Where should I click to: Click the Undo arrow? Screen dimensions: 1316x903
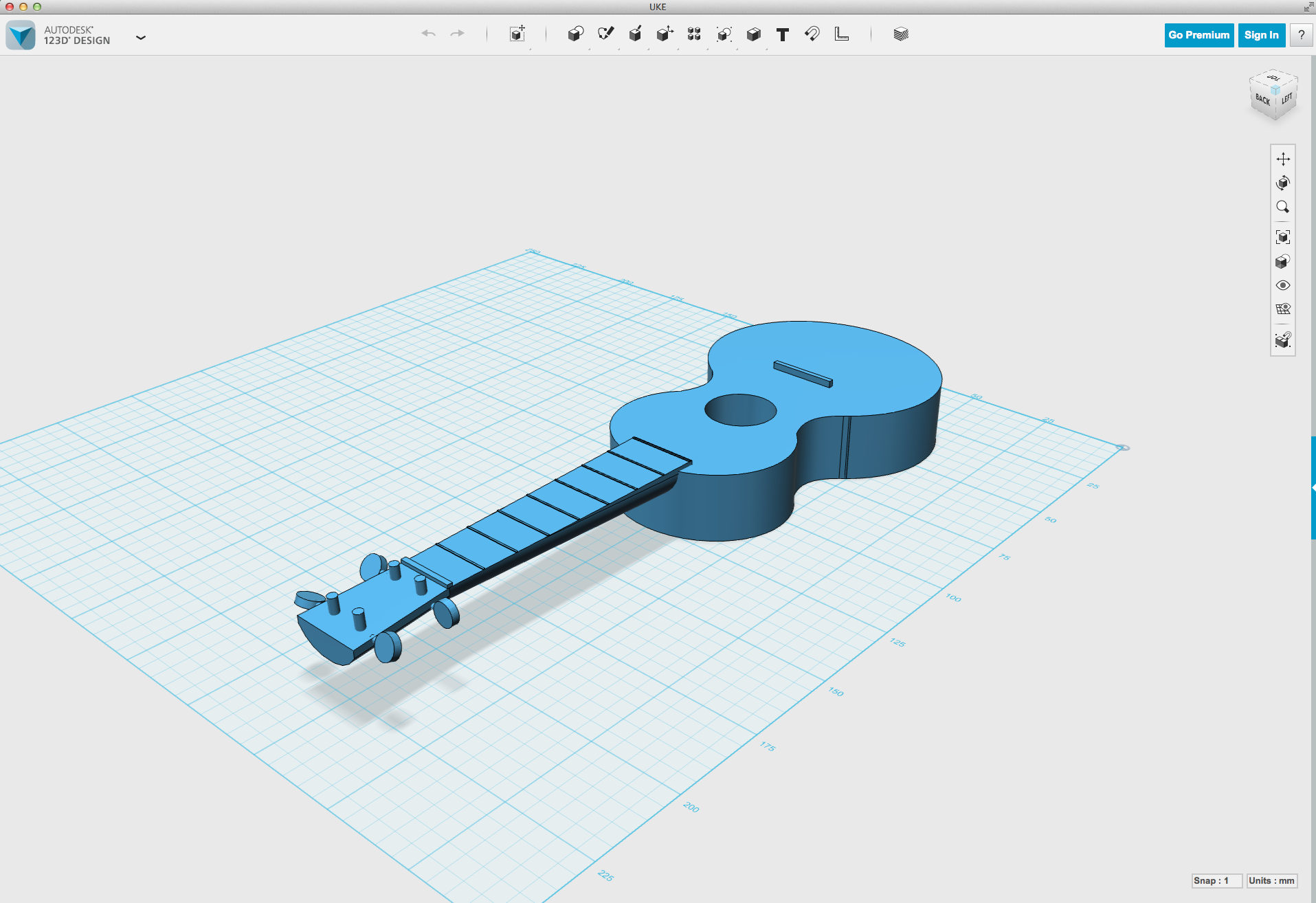pos(428,34)
